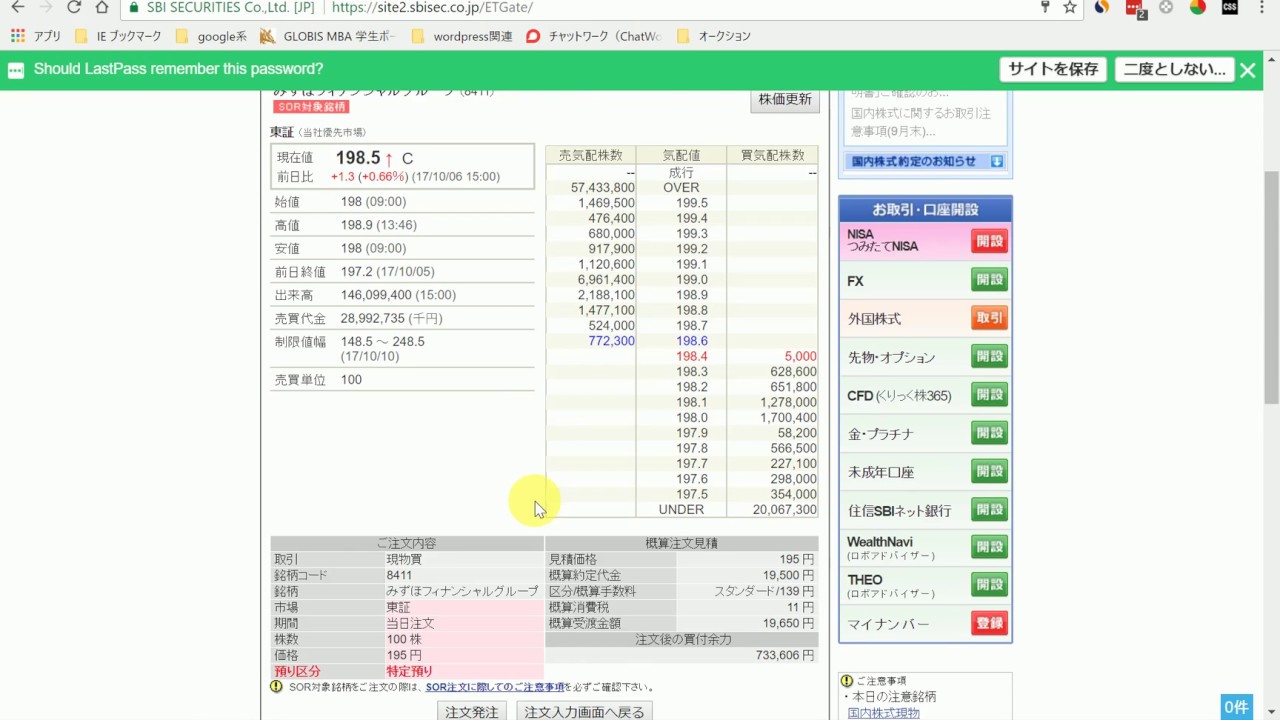This screenshot has height=720, width=1280.
Task: Bookmark this page with star icon
Action: (x=1070, y=7)
